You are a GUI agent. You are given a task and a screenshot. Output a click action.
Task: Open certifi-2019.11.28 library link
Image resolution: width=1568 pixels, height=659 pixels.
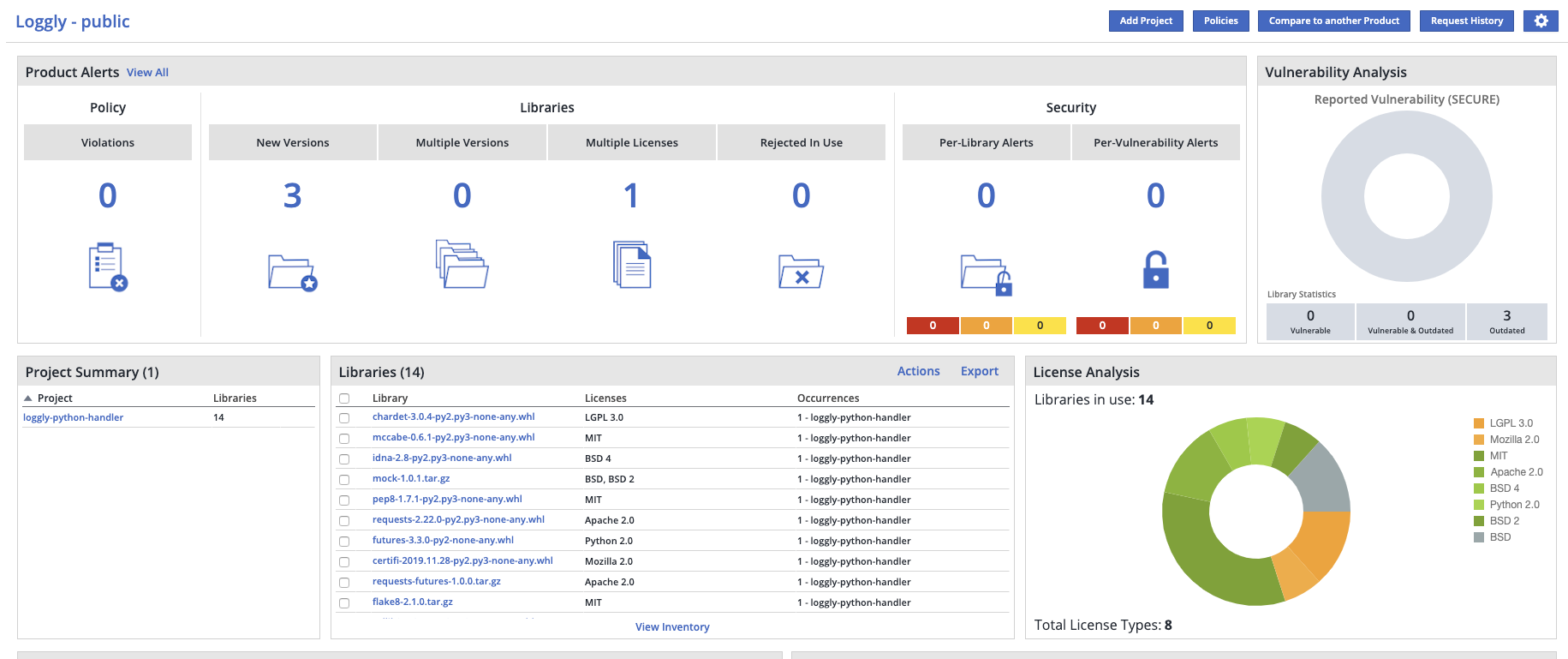462,560
